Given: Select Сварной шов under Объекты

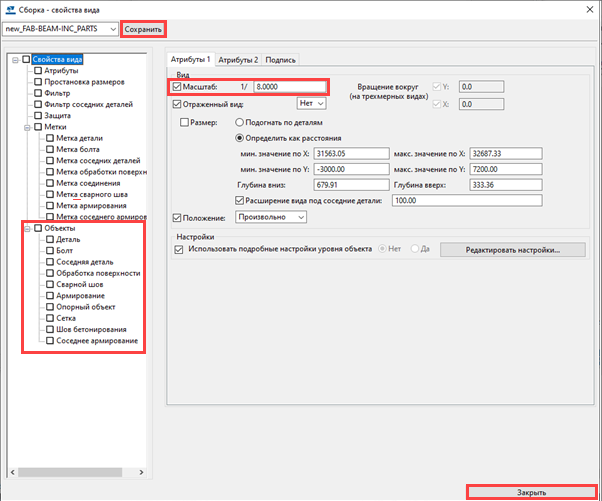Looking at the screenshot, I should pyautogui.click(x=82, y=284).
